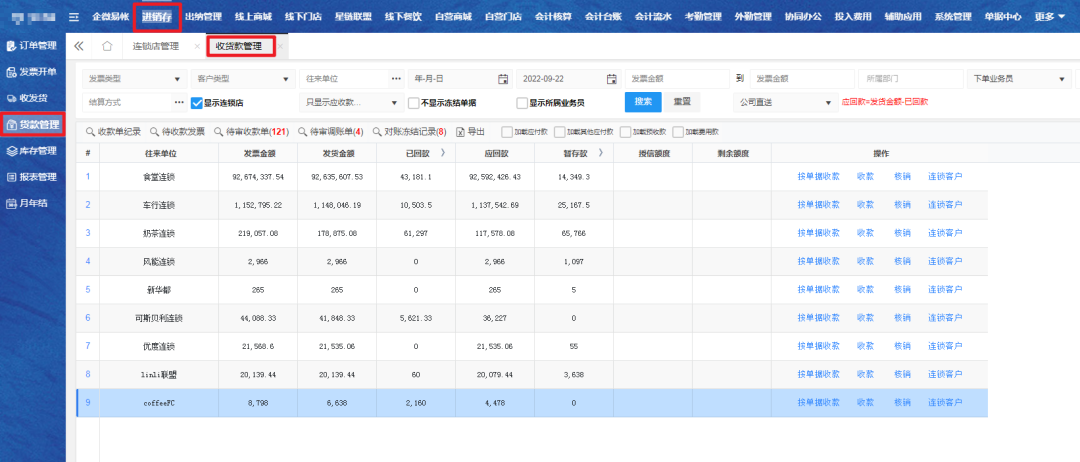Collapse the sidebar with double-chevron icon
The width and height of the screenshot is (1080, 462).
pos(80,46)
